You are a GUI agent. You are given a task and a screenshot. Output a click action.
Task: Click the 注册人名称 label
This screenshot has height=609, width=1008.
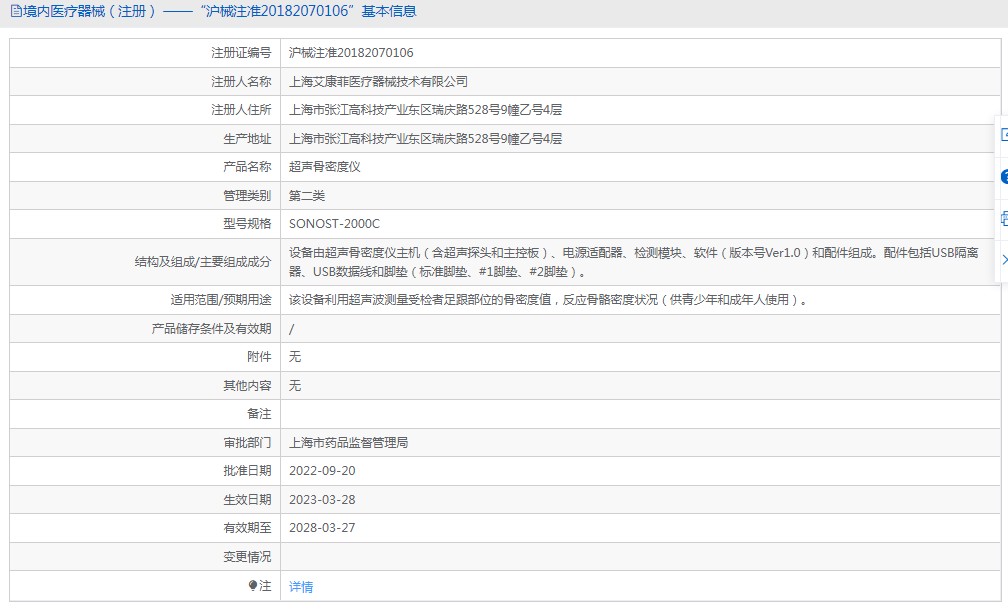[241, 82]
